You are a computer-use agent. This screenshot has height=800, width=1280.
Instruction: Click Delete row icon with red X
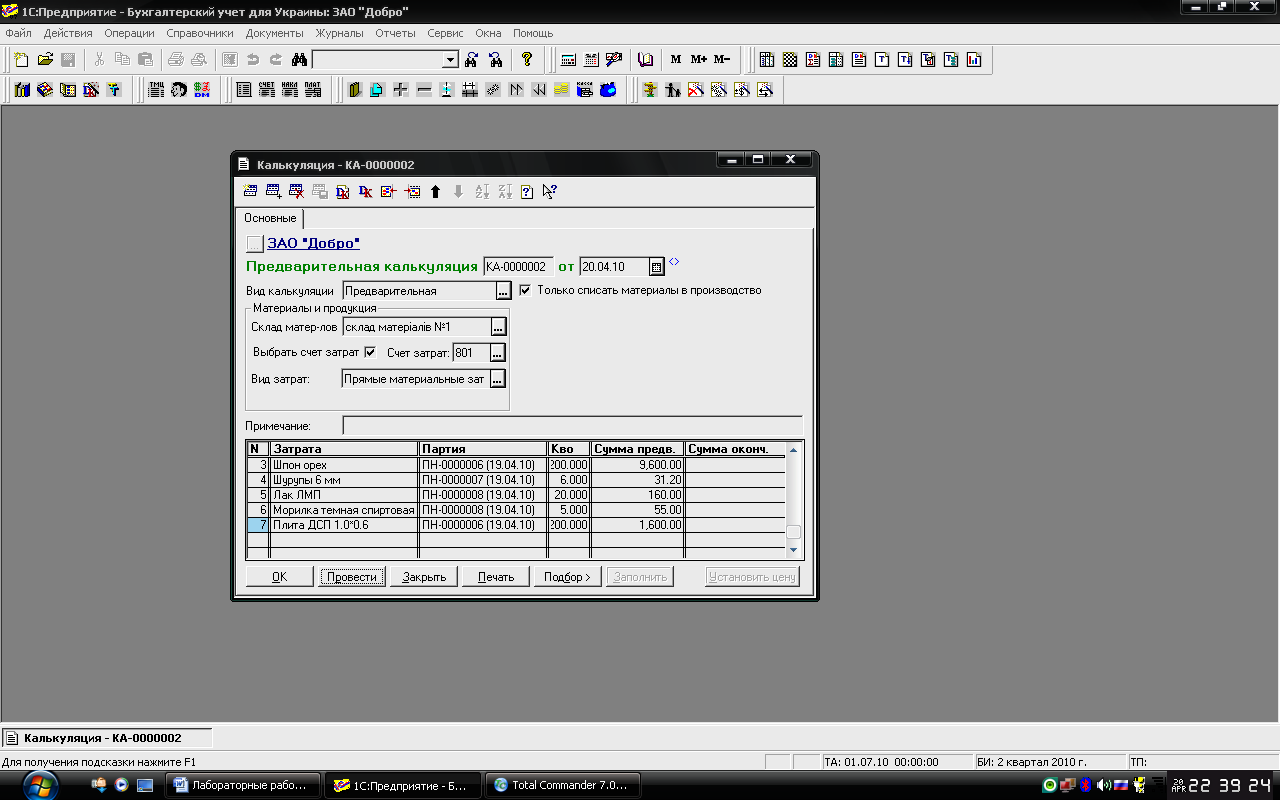point(296,191)
